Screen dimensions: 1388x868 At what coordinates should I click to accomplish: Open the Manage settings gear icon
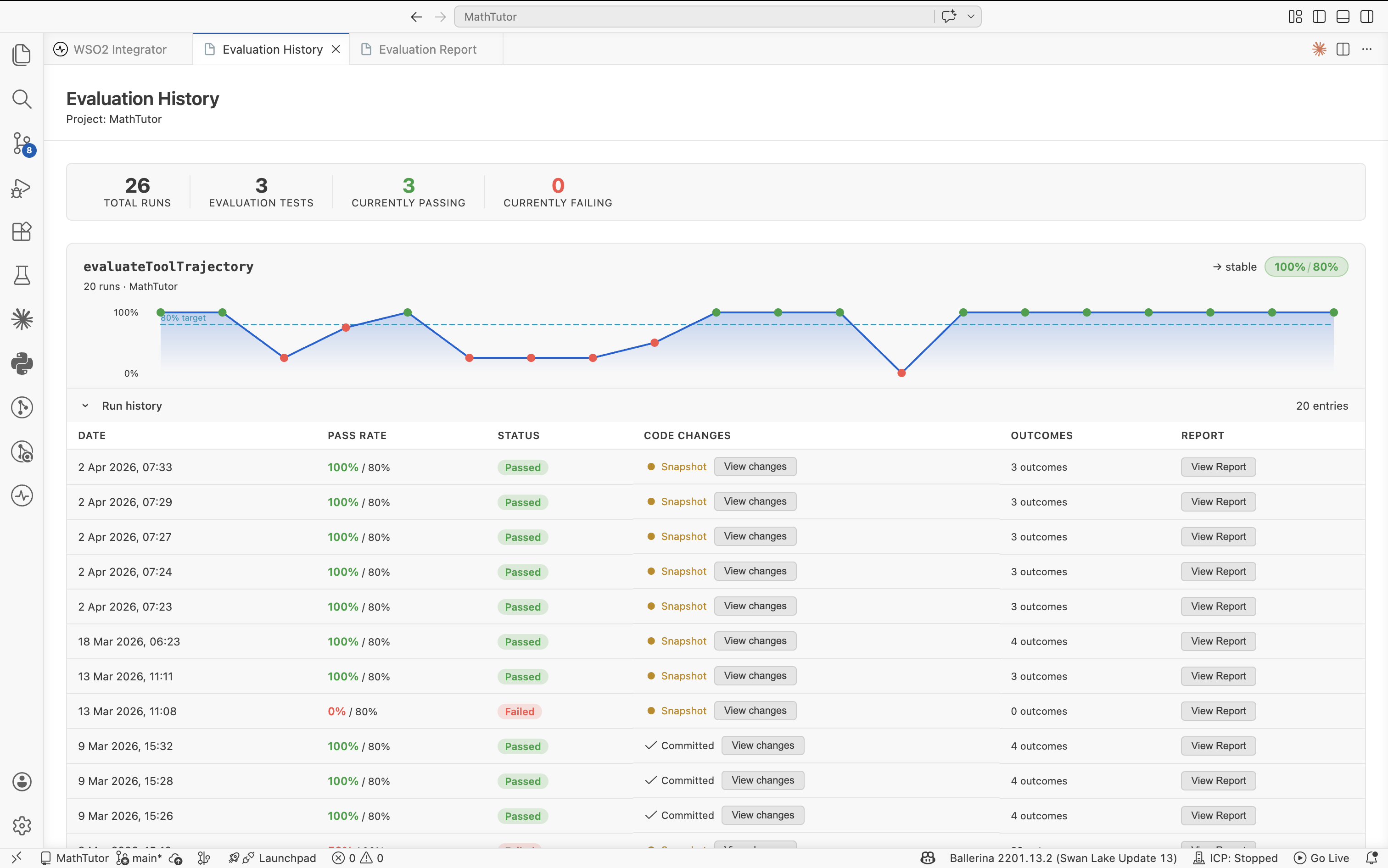(x=22, y=825)
